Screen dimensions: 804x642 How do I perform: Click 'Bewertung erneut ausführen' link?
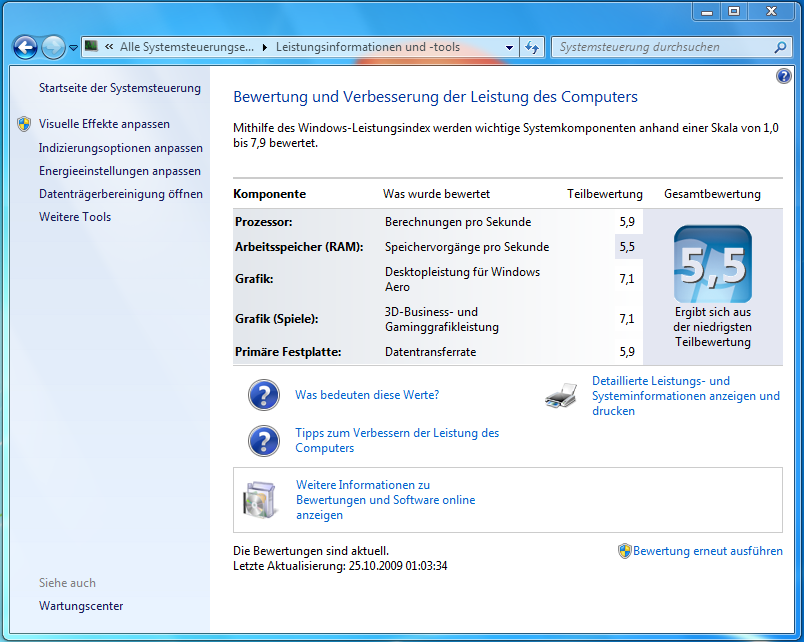coord(707,551)
